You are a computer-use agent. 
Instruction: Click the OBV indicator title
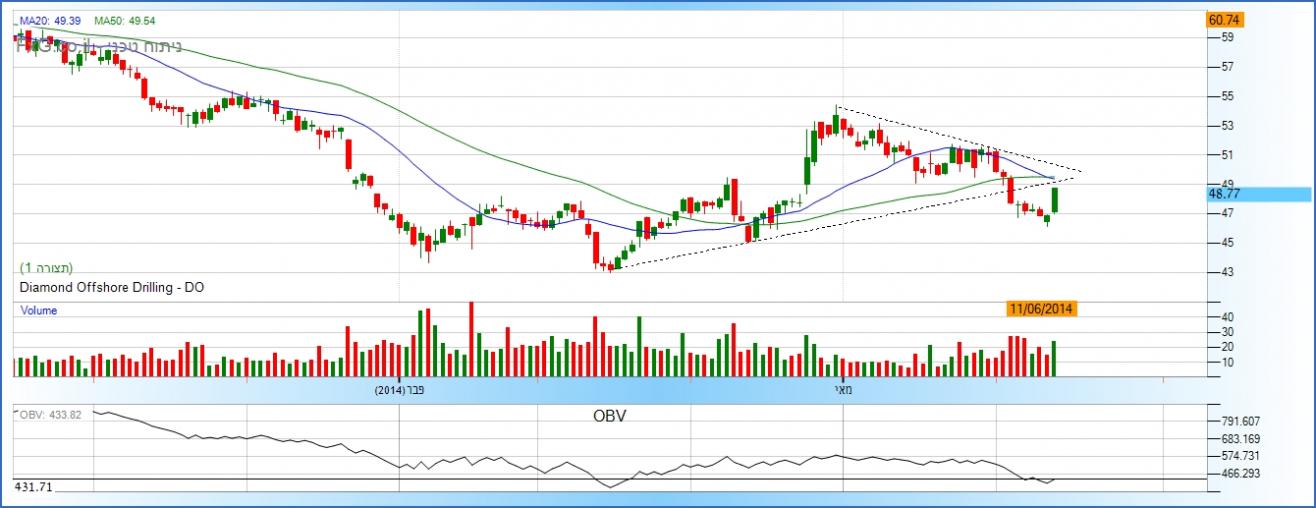[x=608, y=415]
